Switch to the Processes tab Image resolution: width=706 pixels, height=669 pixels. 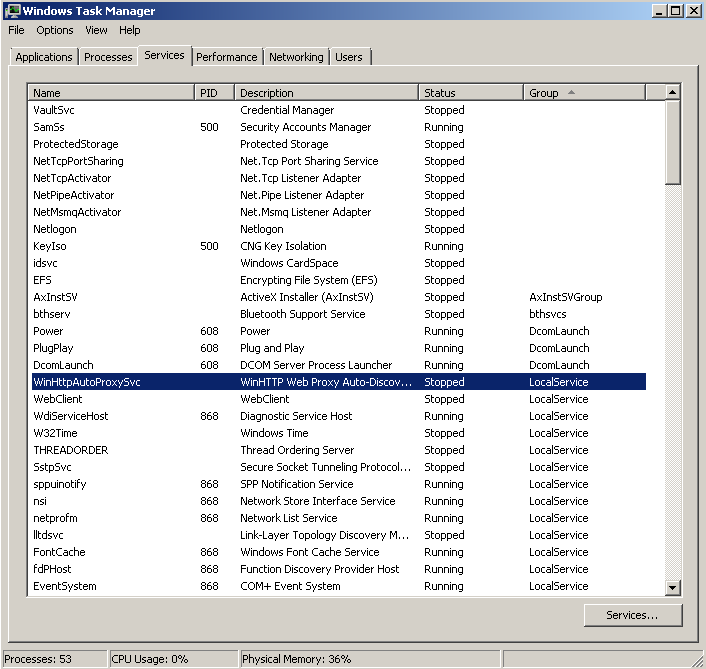click(108, 57)
